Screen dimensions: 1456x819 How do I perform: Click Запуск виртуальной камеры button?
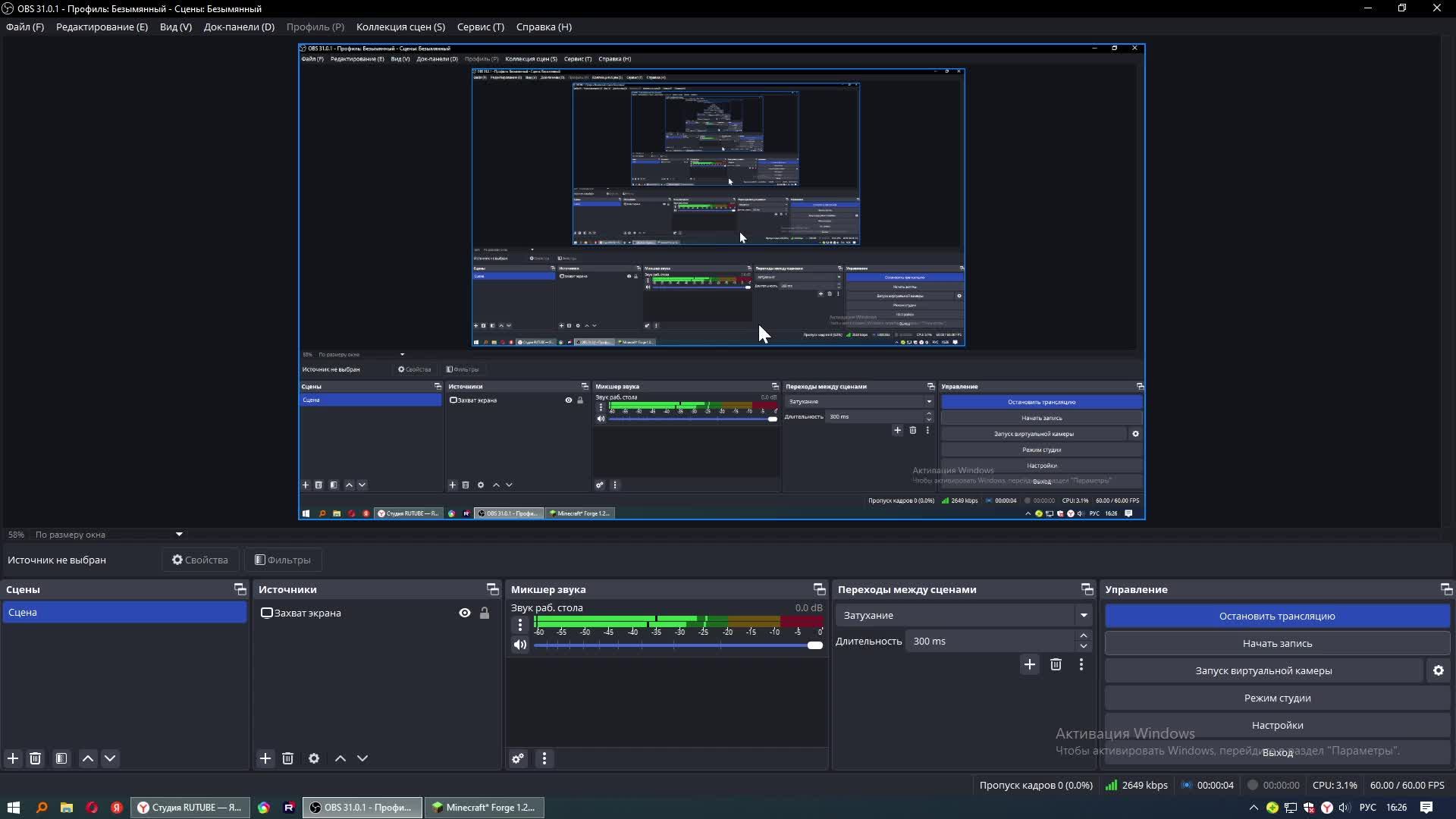click(1263, 670)
